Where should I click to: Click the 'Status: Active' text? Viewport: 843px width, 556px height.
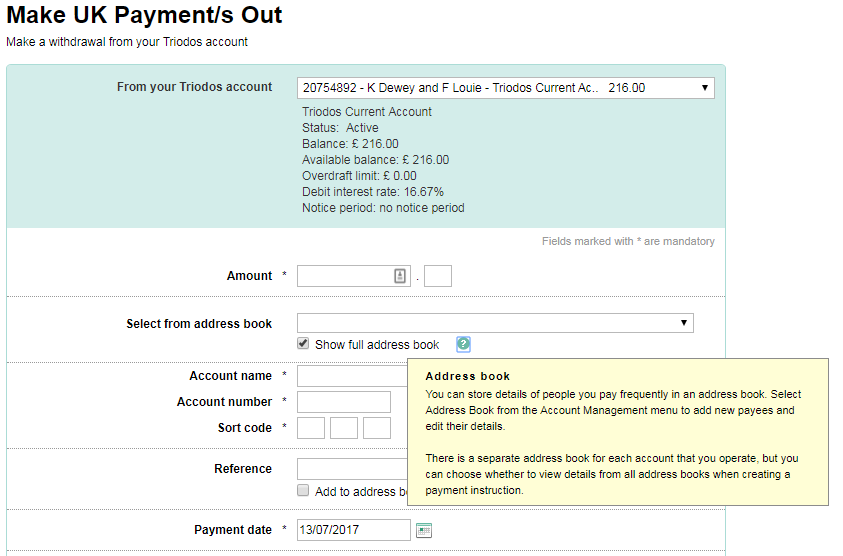pyautogui.click(x=340, y=128)
